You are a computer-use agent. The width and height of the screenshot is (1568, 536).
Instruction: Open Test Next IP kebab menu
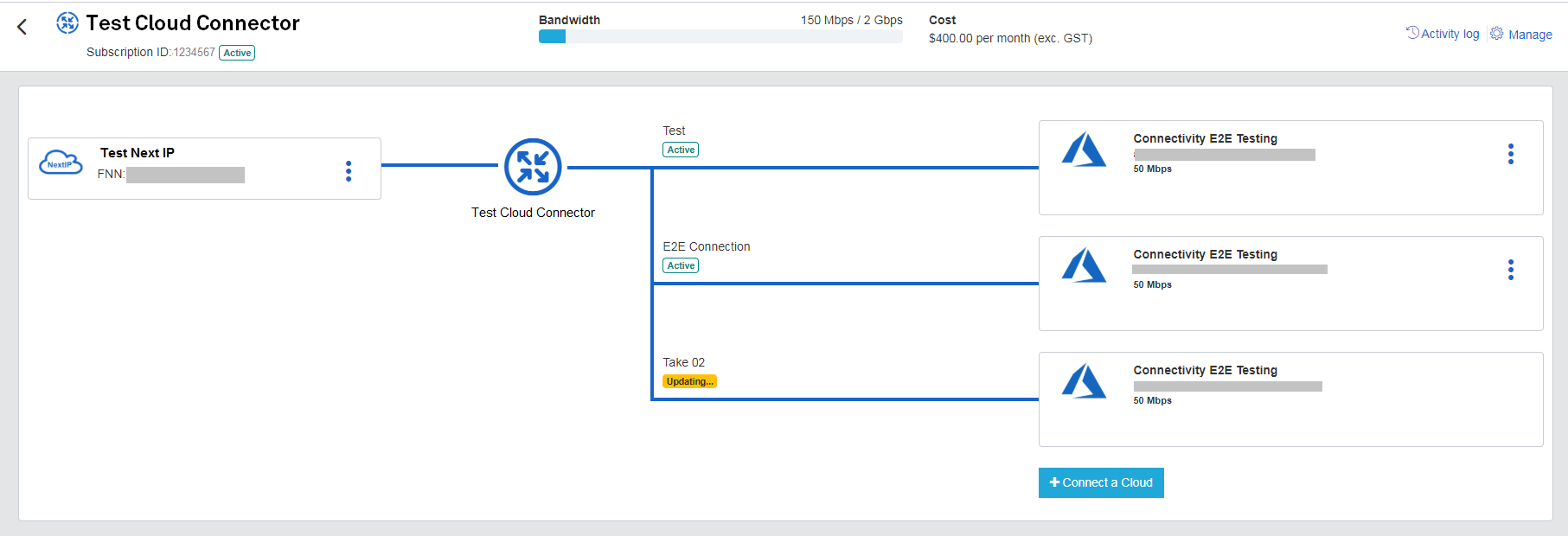[x=349, y=171]
